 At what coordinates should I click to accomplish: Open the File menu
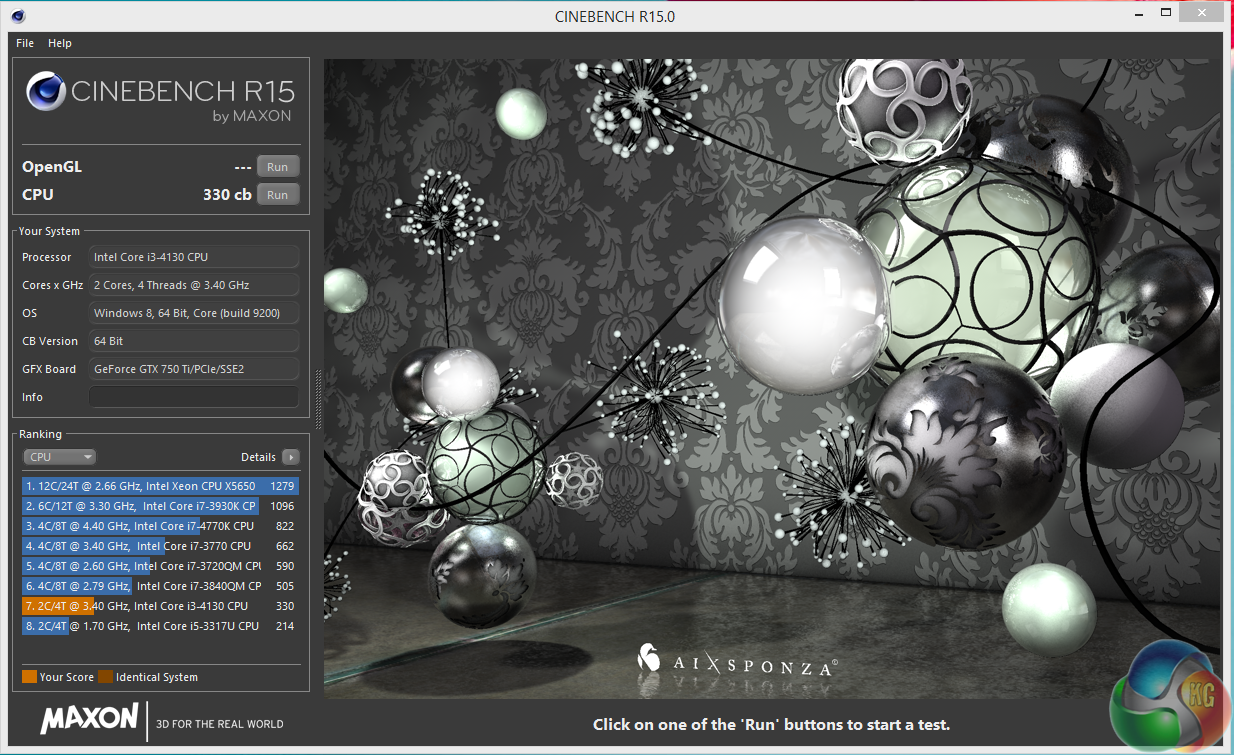pyautogui.click(x=25, y=43)
